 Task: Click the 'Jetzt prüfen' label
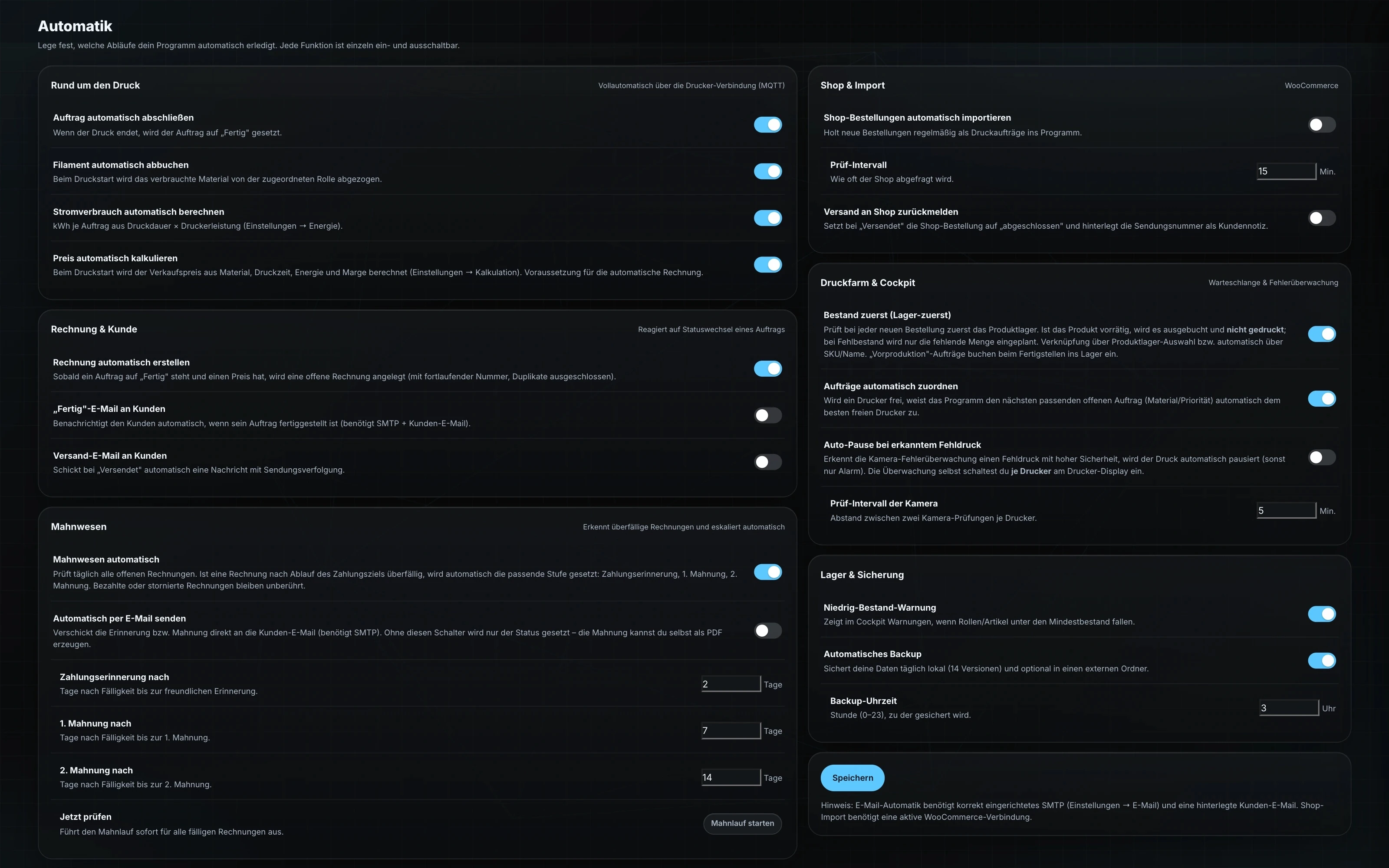coord(86,817)
